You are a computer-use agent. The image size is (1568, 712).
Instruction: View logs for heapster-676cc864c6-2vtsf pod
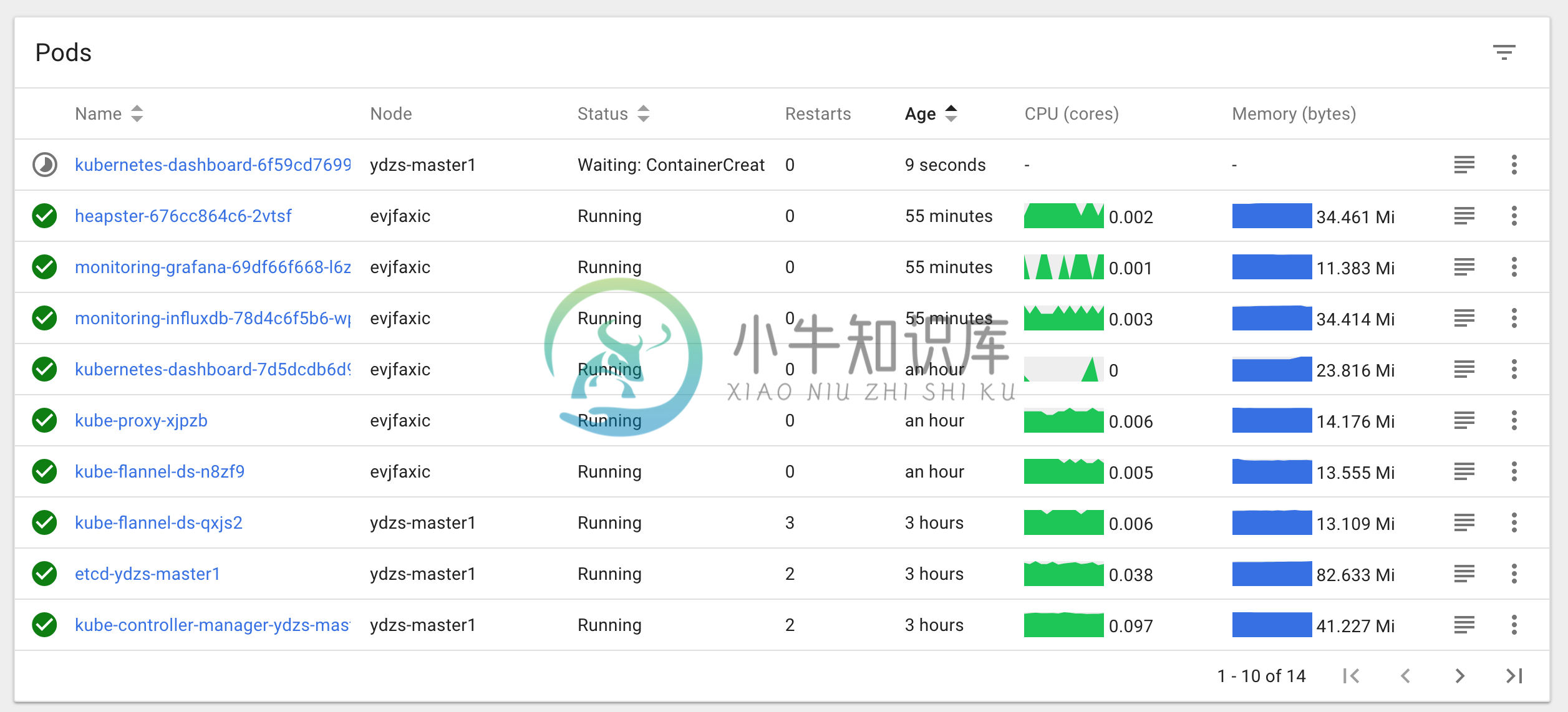click(1464, 216)
